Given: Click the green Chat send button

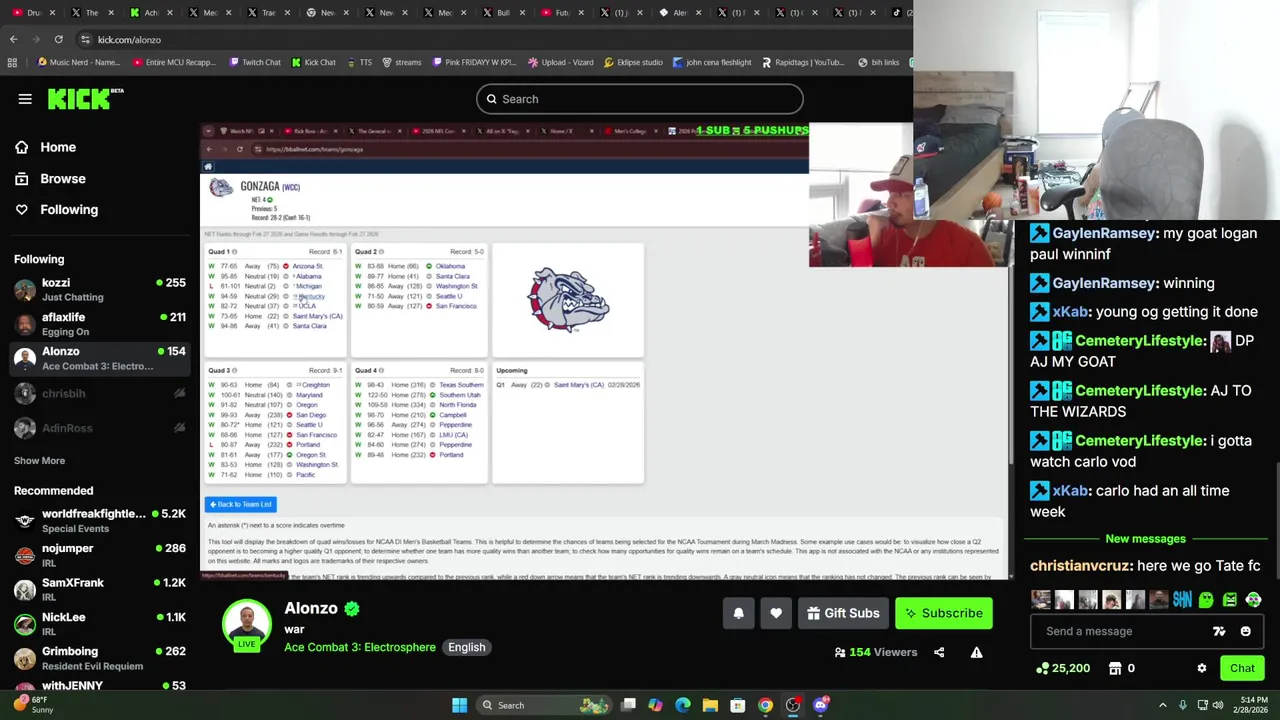Looking at the screenshot, I should (1242, 668).
